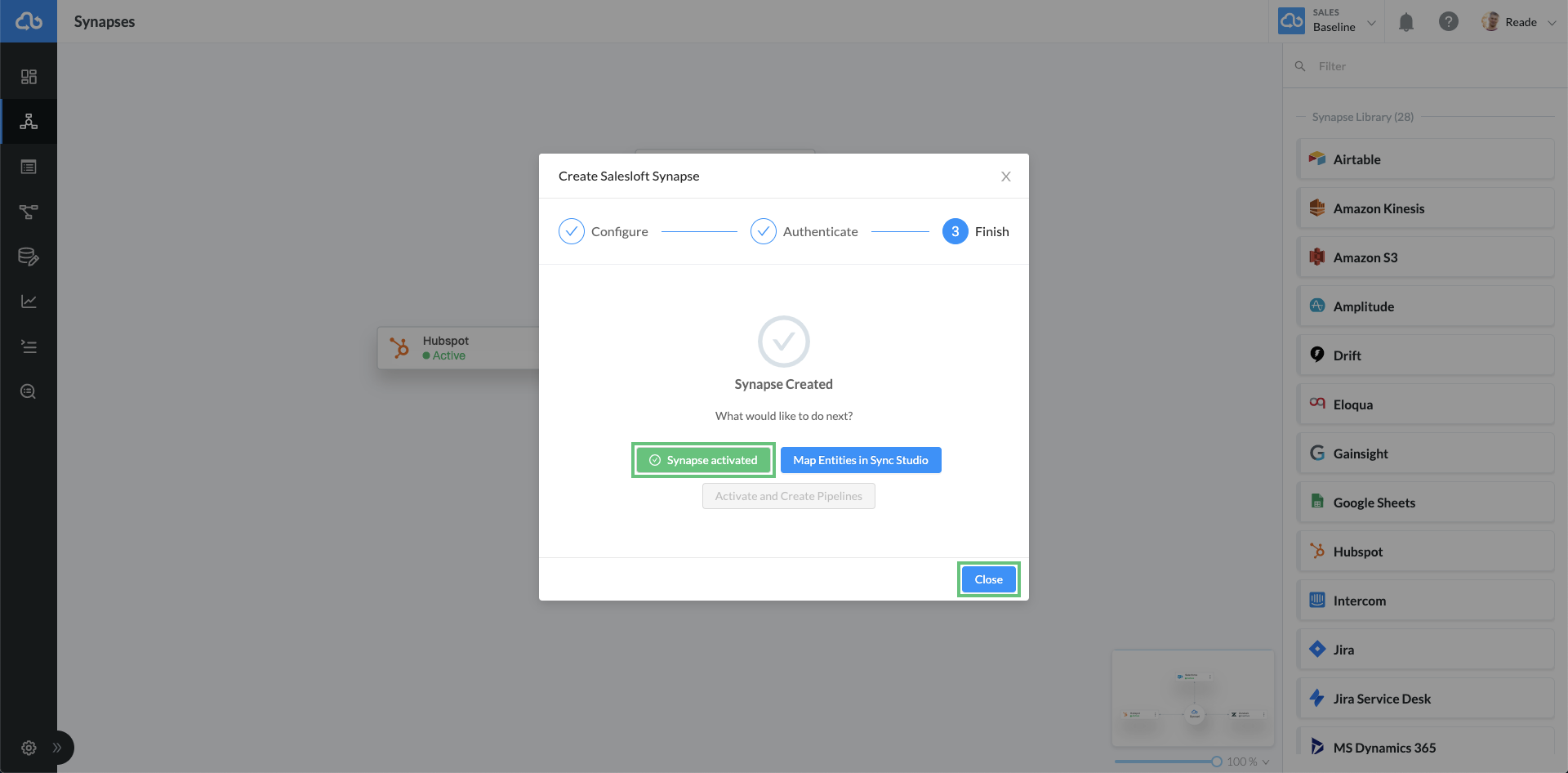This screenshot has width=1568, height=773.
Task: Click the Finish step in wizard
Action: point(976,231)
